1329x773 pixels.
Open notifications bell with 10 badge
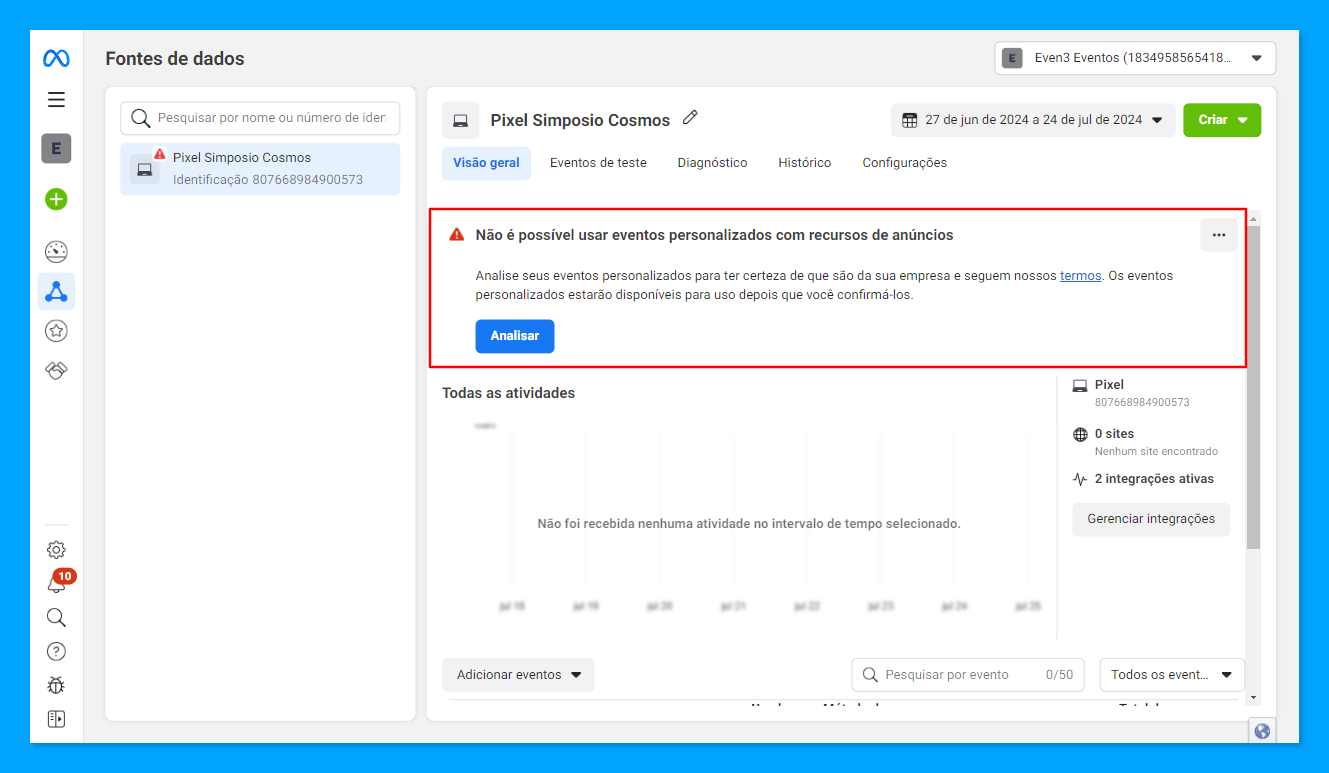pyautogui.click(x=58, y=583)
